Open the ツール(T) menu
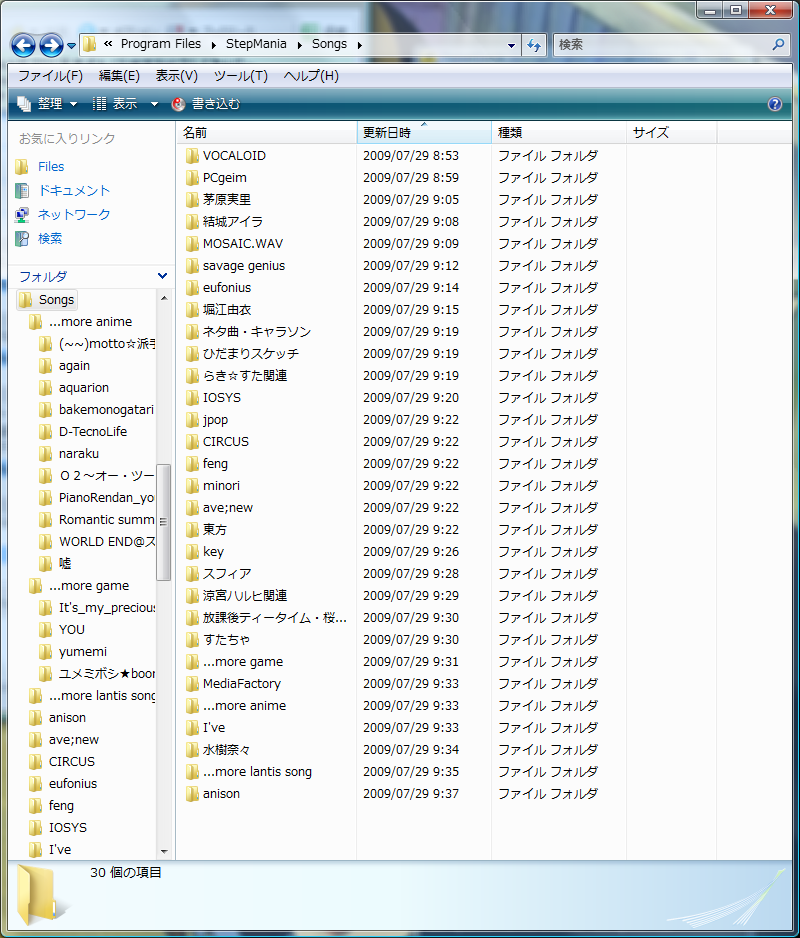Image resolution: width=800 pixels, height=938 pixels. pos(241,76)
